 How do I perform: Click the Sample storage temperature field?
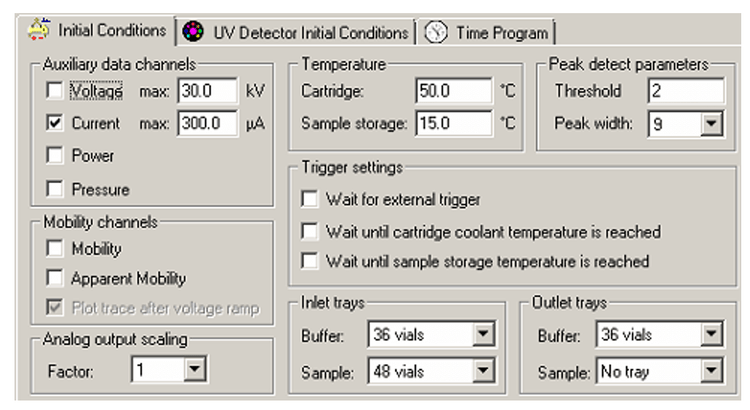(x=453, y=123)
